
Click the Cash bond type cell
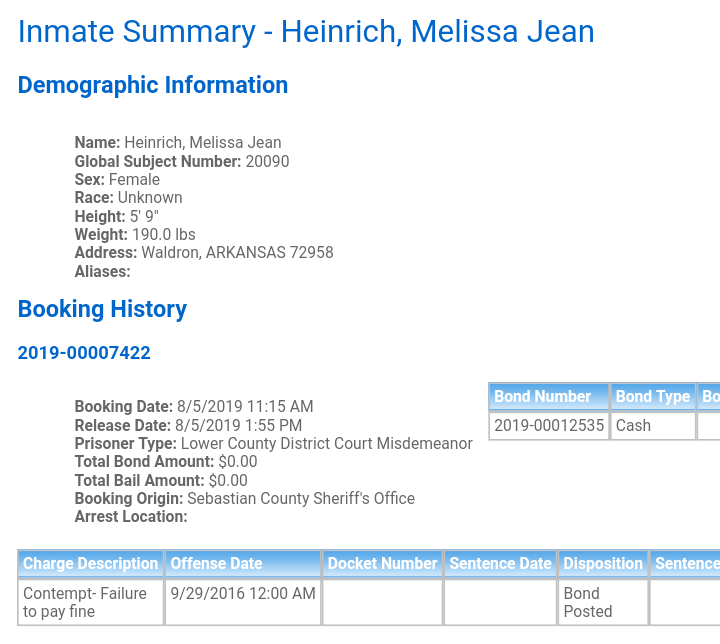point(652,426)
